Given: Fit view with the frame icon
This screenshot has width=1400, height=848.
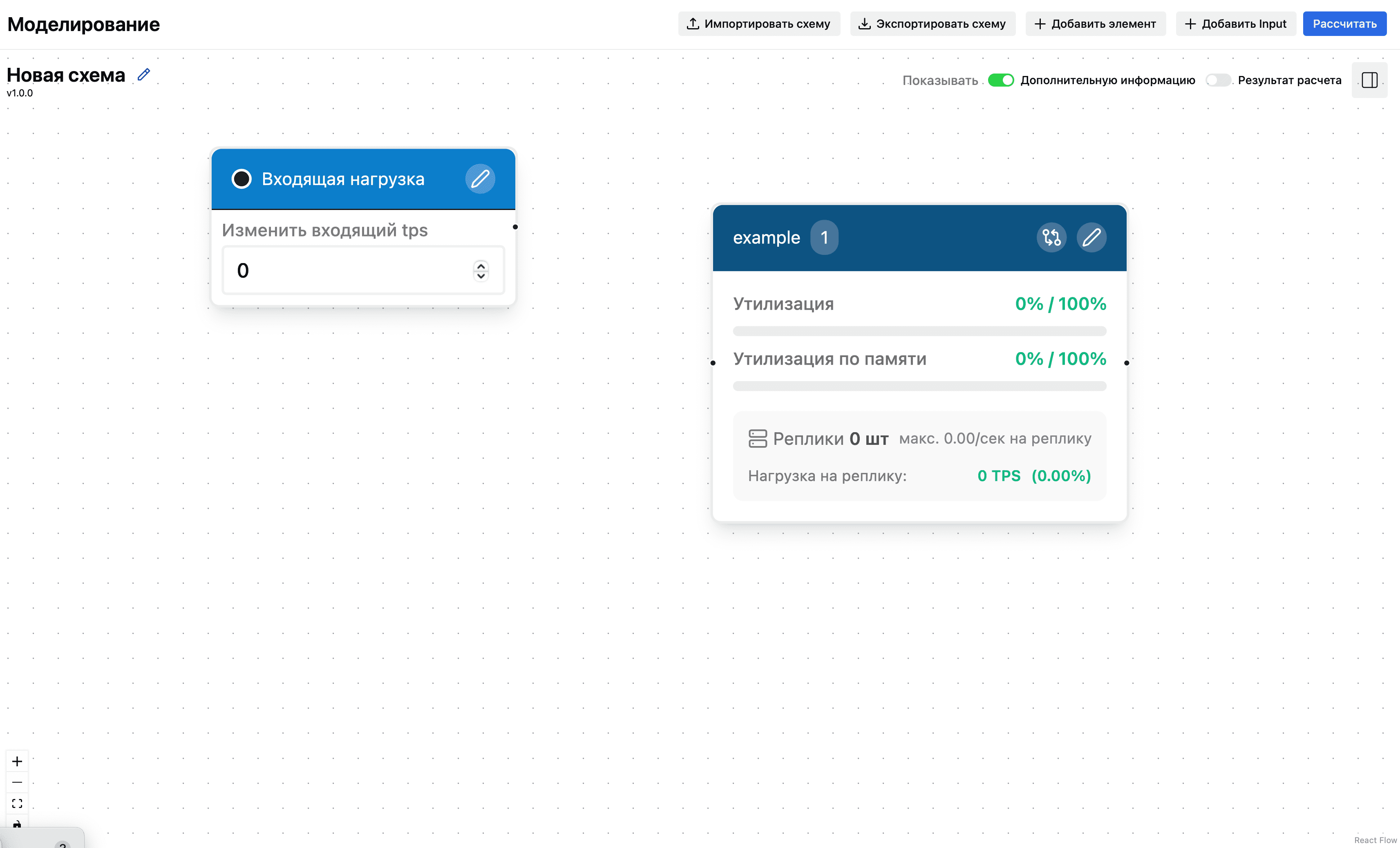Looking at the screenshot, I should [x=17, y=803].
